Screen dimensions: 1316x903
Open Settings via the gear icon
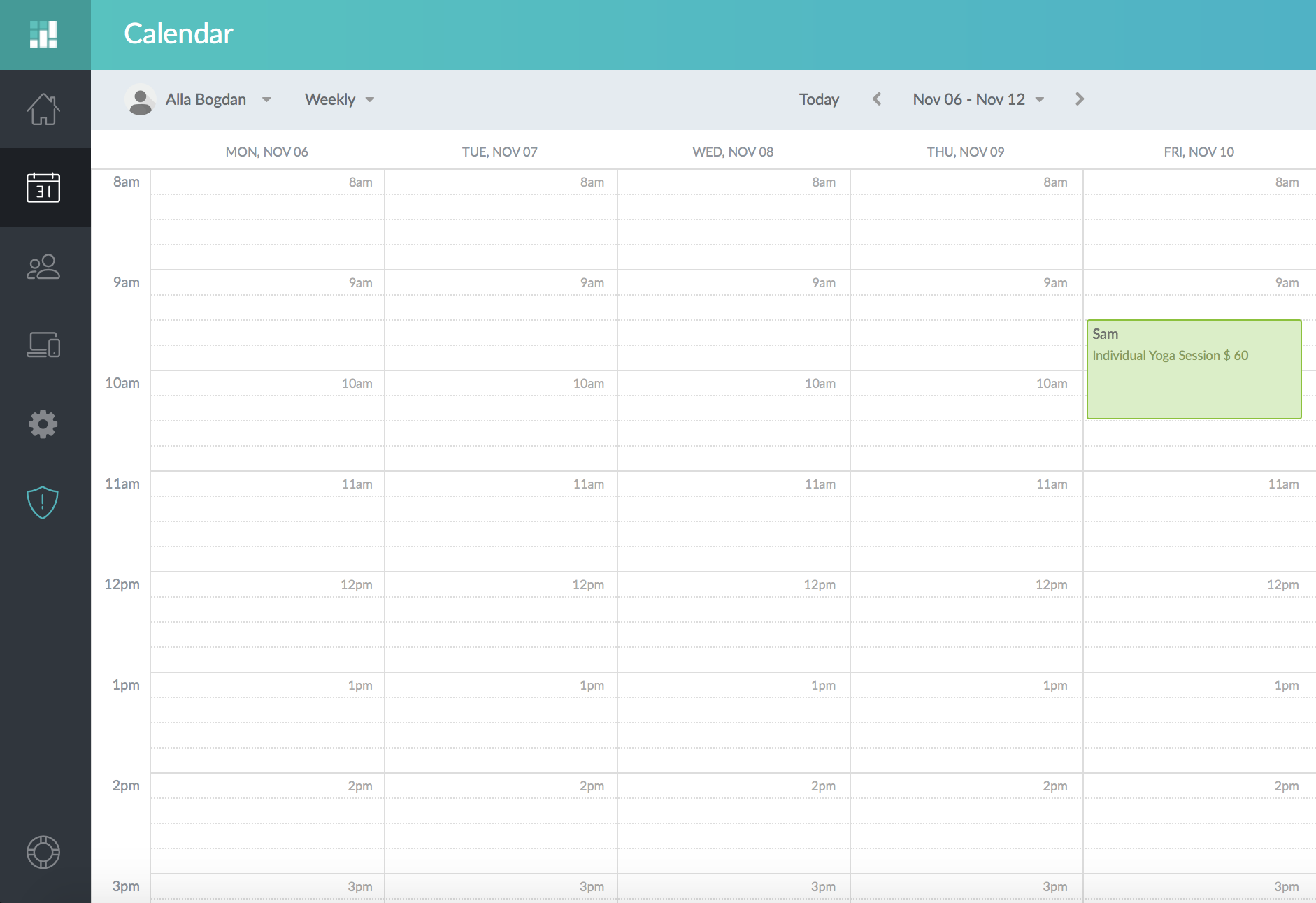[x=43, y=424]
